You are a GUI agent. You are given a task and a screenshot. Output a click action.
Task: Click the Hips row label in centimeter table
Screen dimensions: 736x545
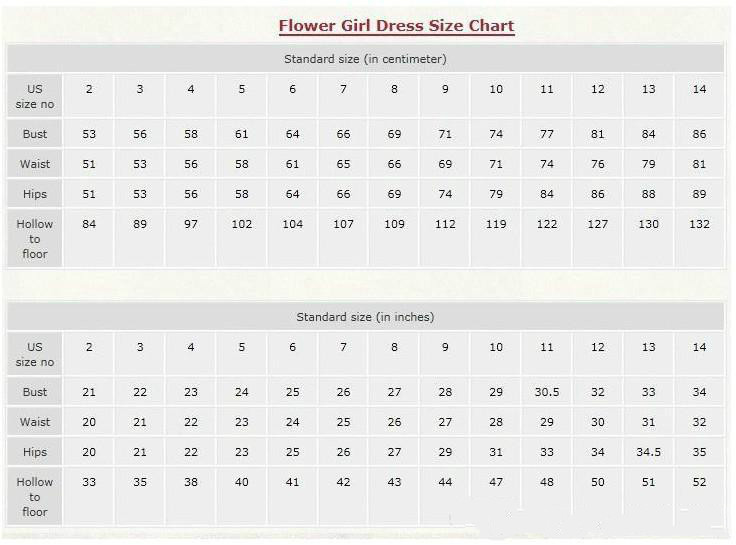(35, 194)
